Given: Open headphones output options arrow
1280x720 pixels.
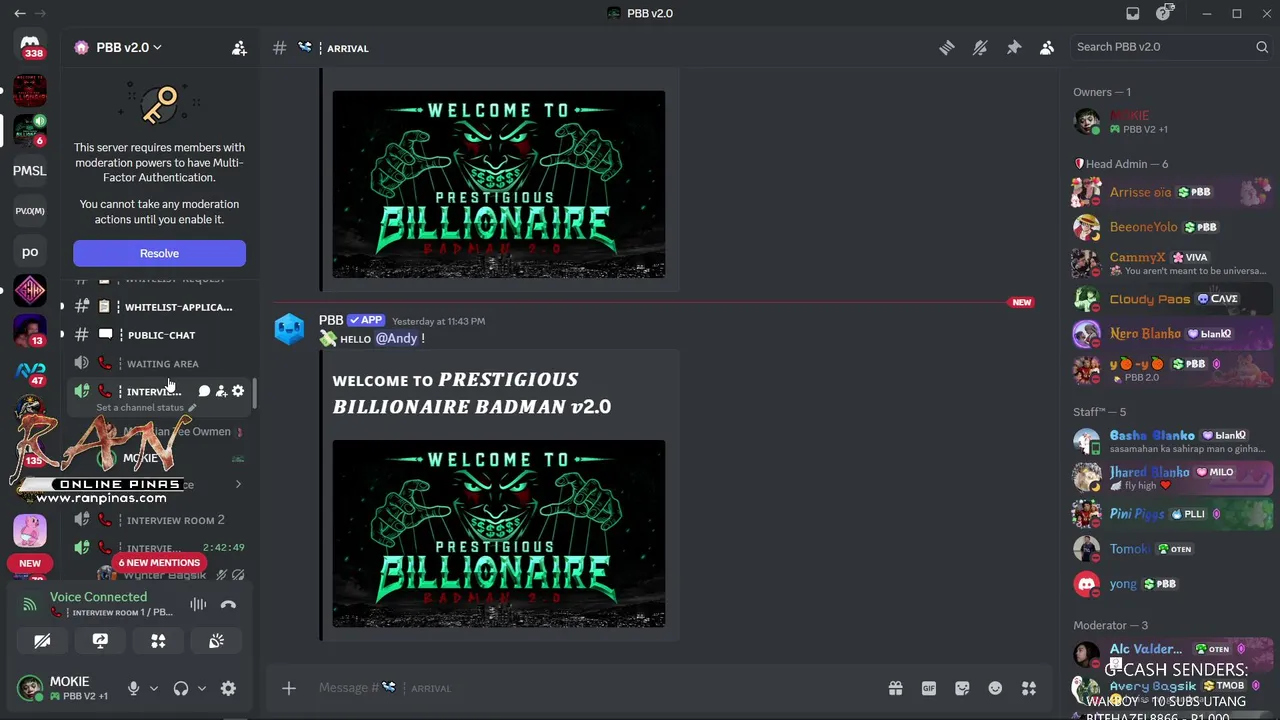Looking at the screenshot, I should (201, 688).
